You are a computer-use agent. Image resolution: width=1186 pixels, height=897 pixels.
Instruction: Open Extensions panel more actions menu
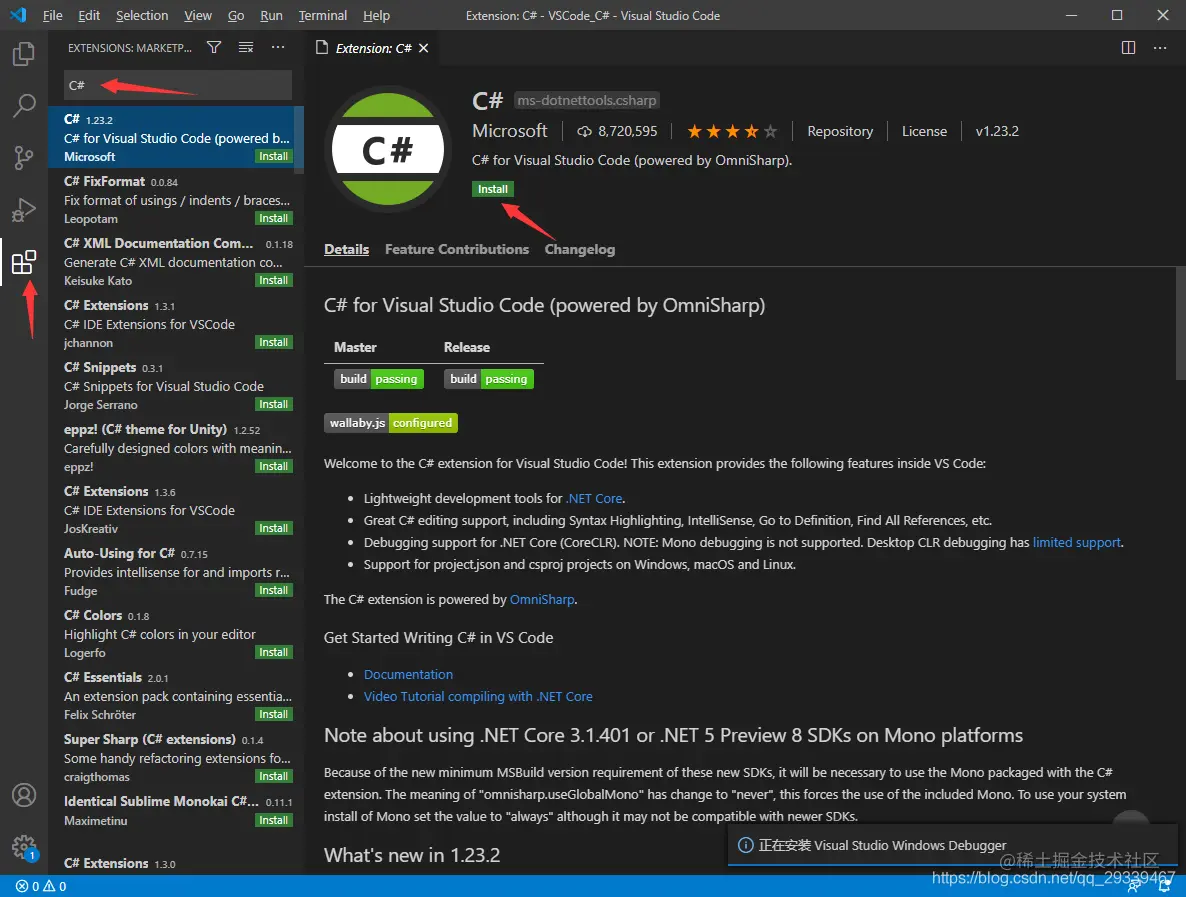278,48
